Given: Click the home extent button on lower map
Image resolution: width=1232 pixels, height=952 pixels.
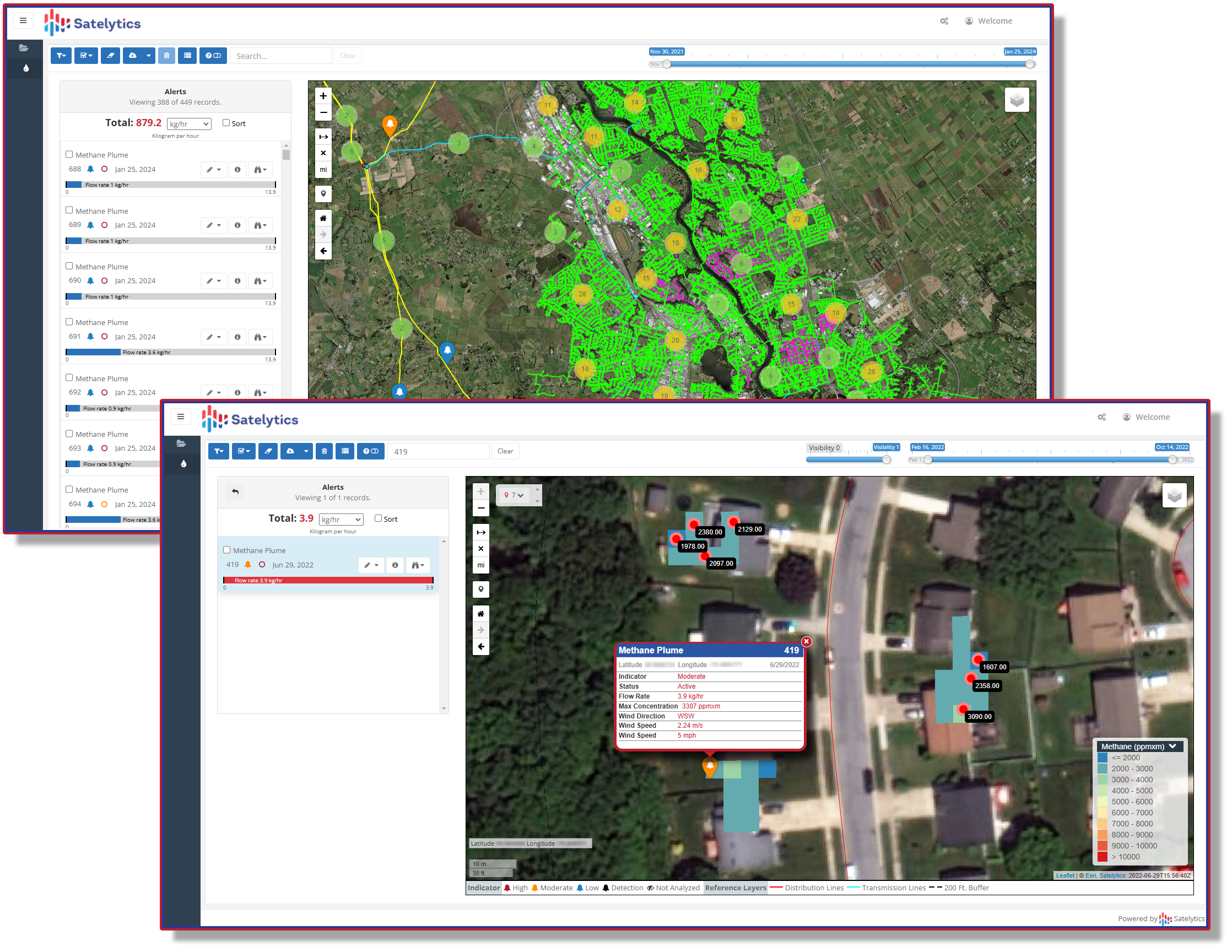Looking at the screenshot, I should [480, 614].
